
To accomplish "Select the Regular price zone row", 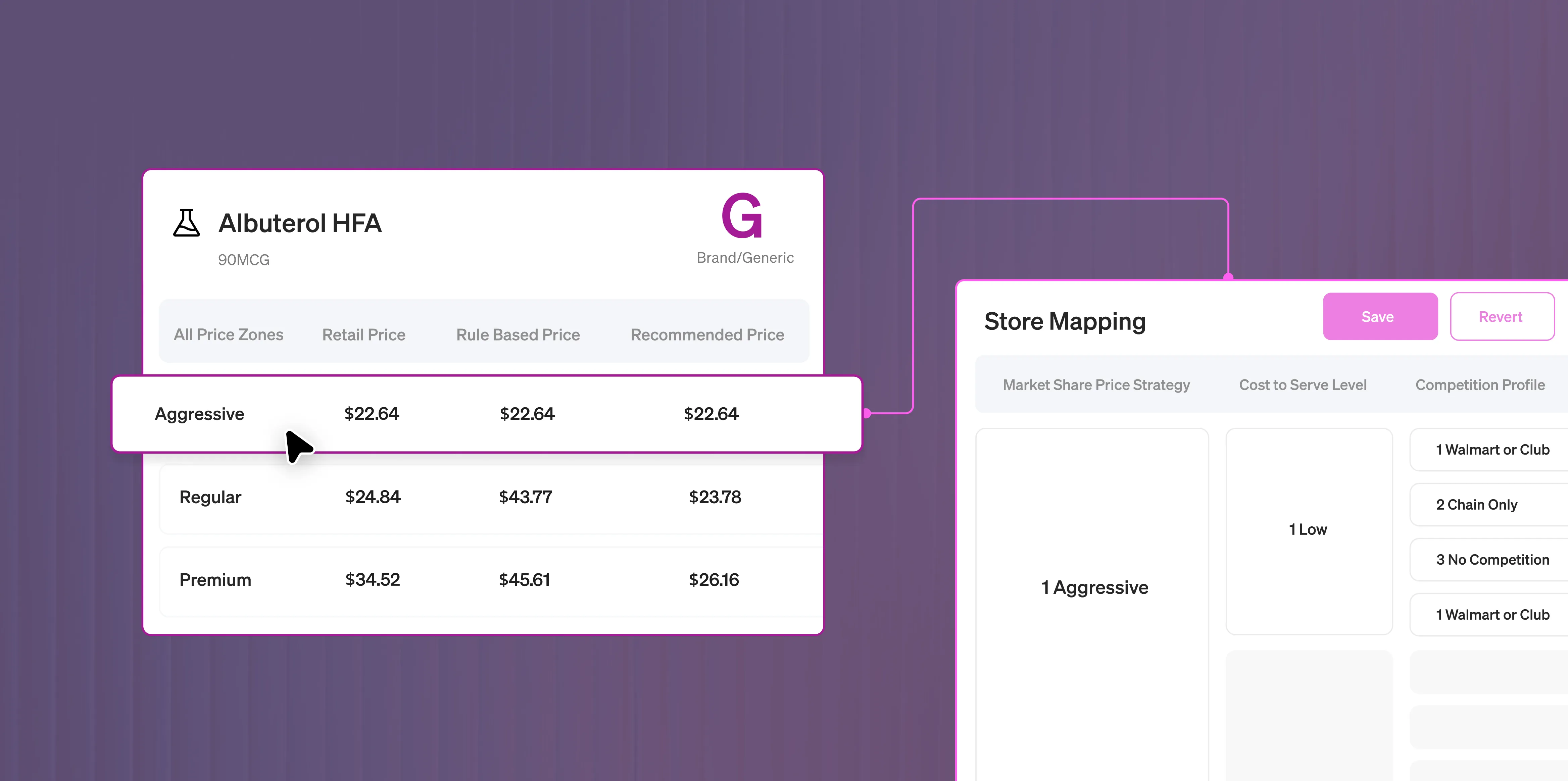I will pos(211,498).
